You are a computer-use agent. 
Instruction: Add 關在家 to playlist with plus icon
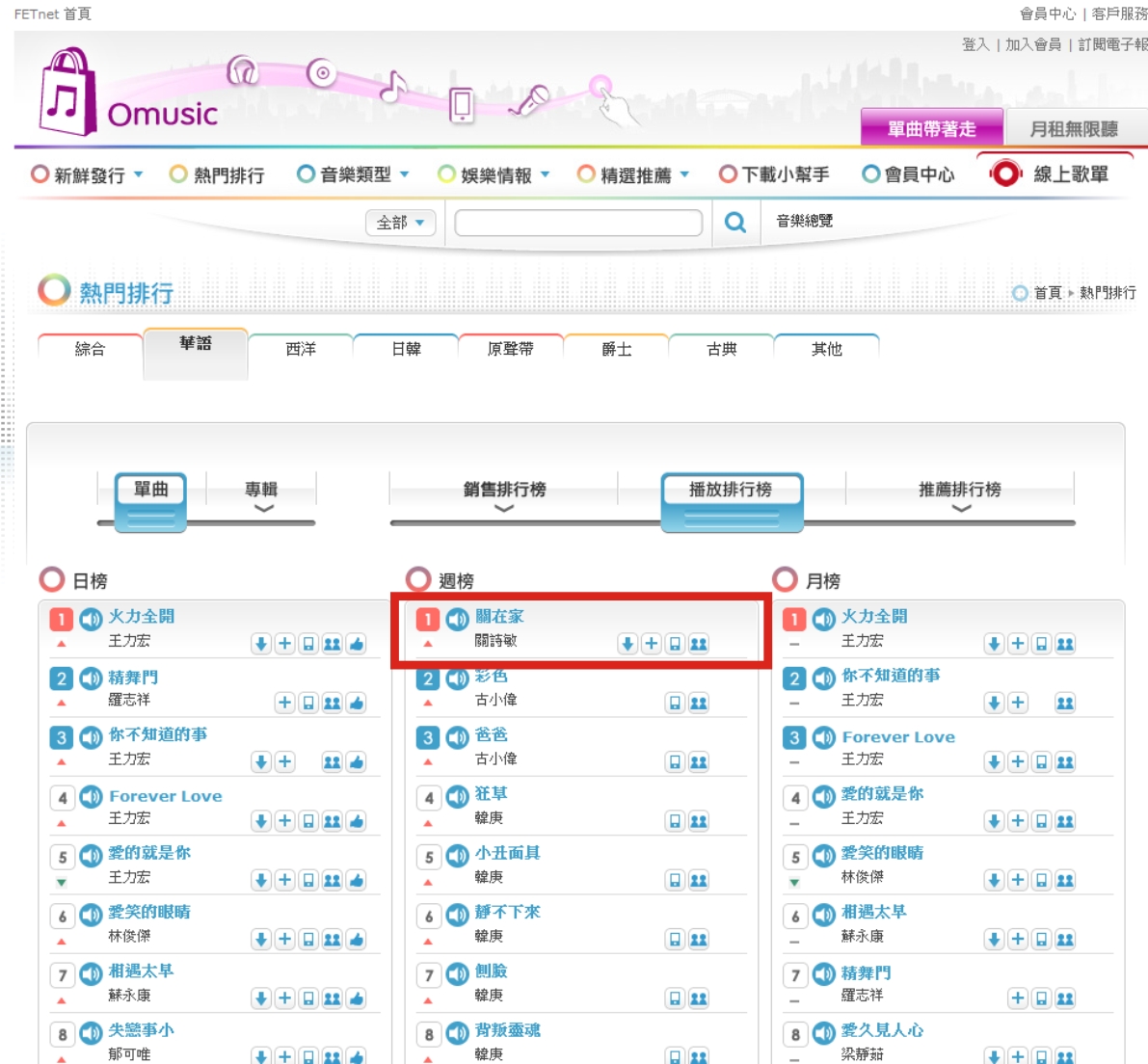(651, 644)
